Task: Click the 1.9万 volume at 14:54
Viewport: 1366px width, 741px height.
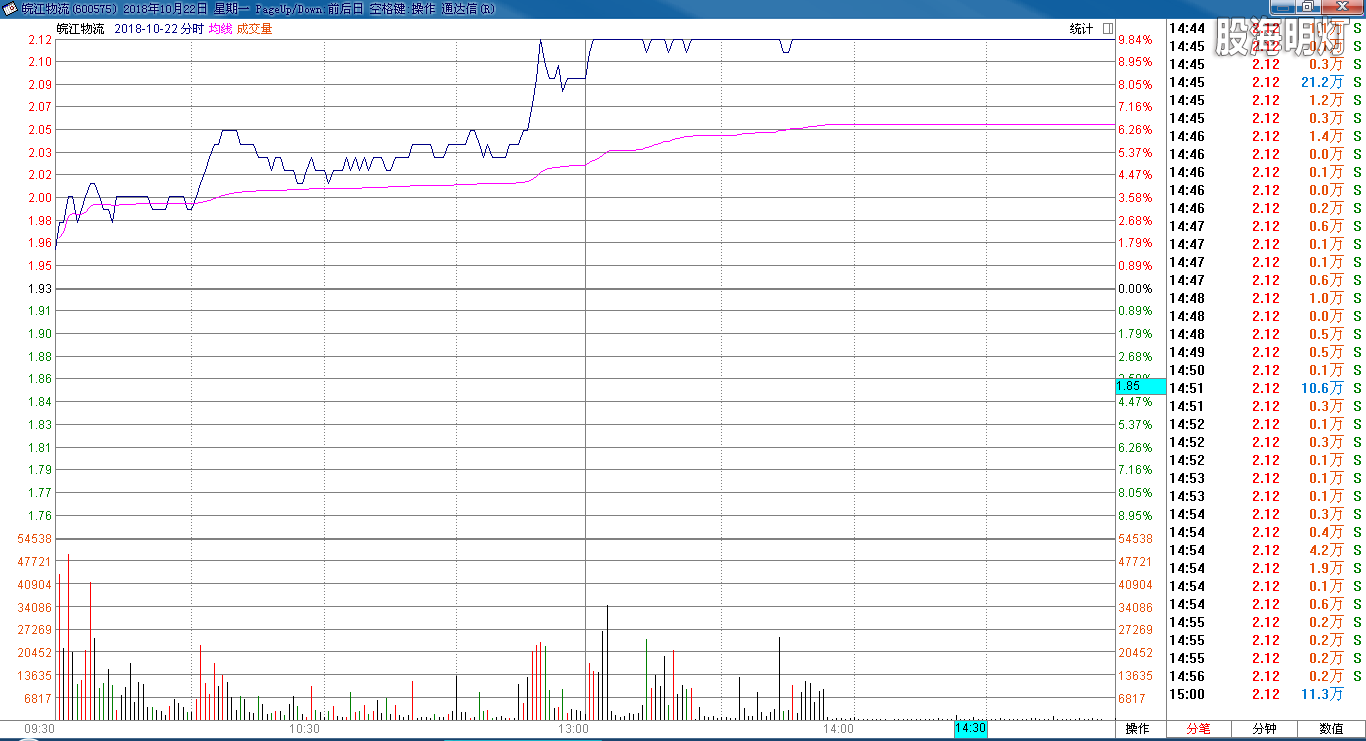Action: tap(1326, 568)
